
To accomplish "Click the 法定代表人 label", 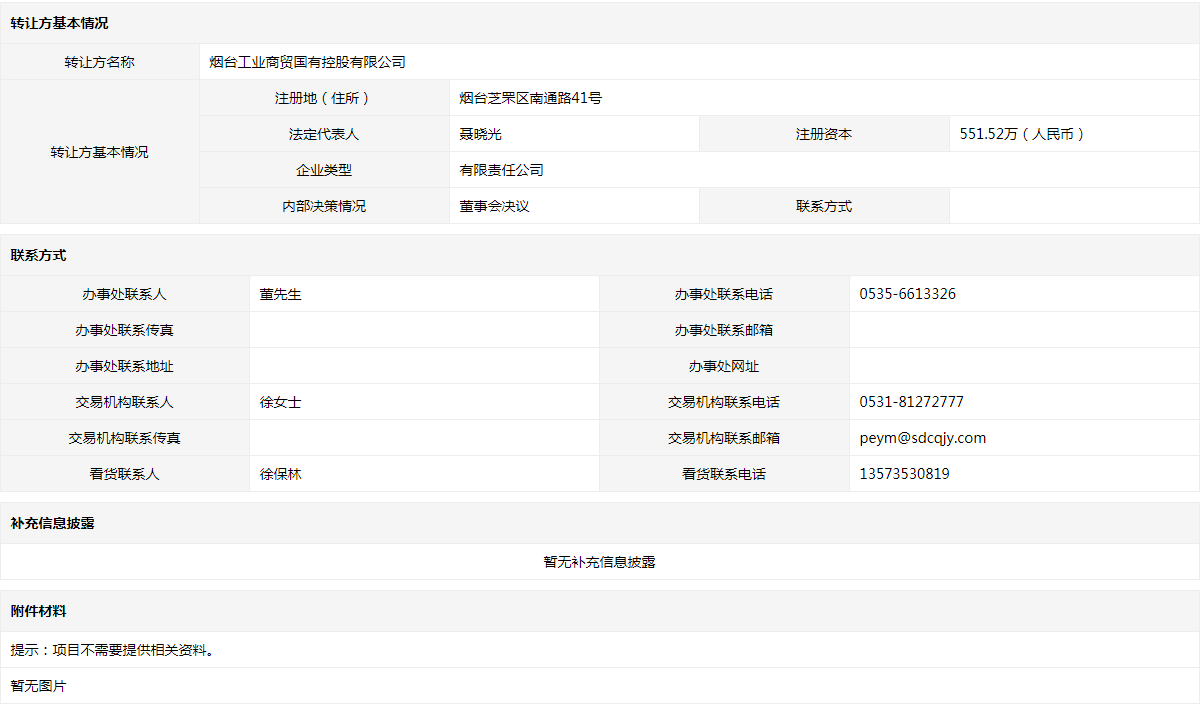I will (x=324, y=134).
